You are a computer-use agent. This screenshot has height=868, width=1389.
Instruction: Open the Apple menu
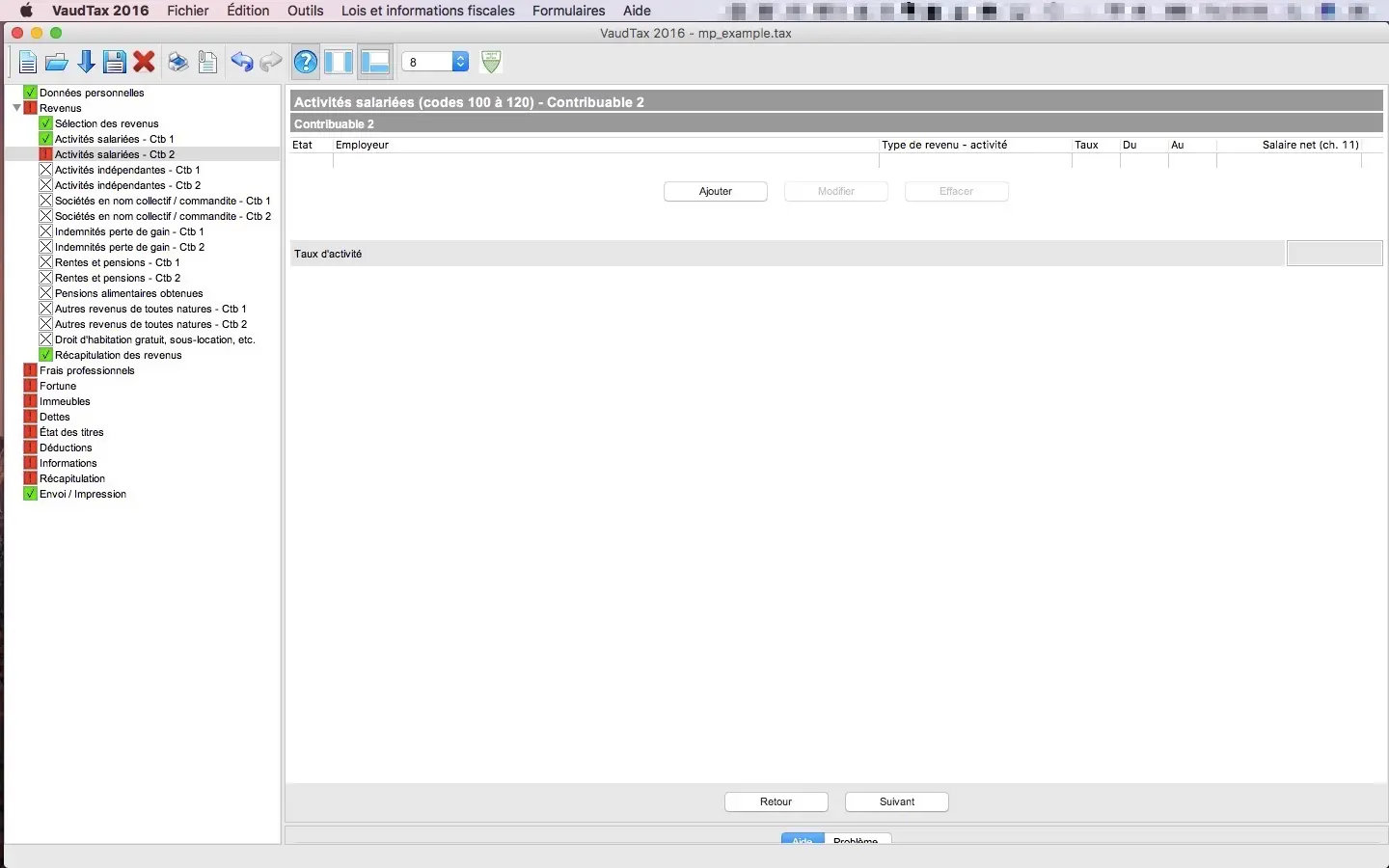(x=26, y=11)
